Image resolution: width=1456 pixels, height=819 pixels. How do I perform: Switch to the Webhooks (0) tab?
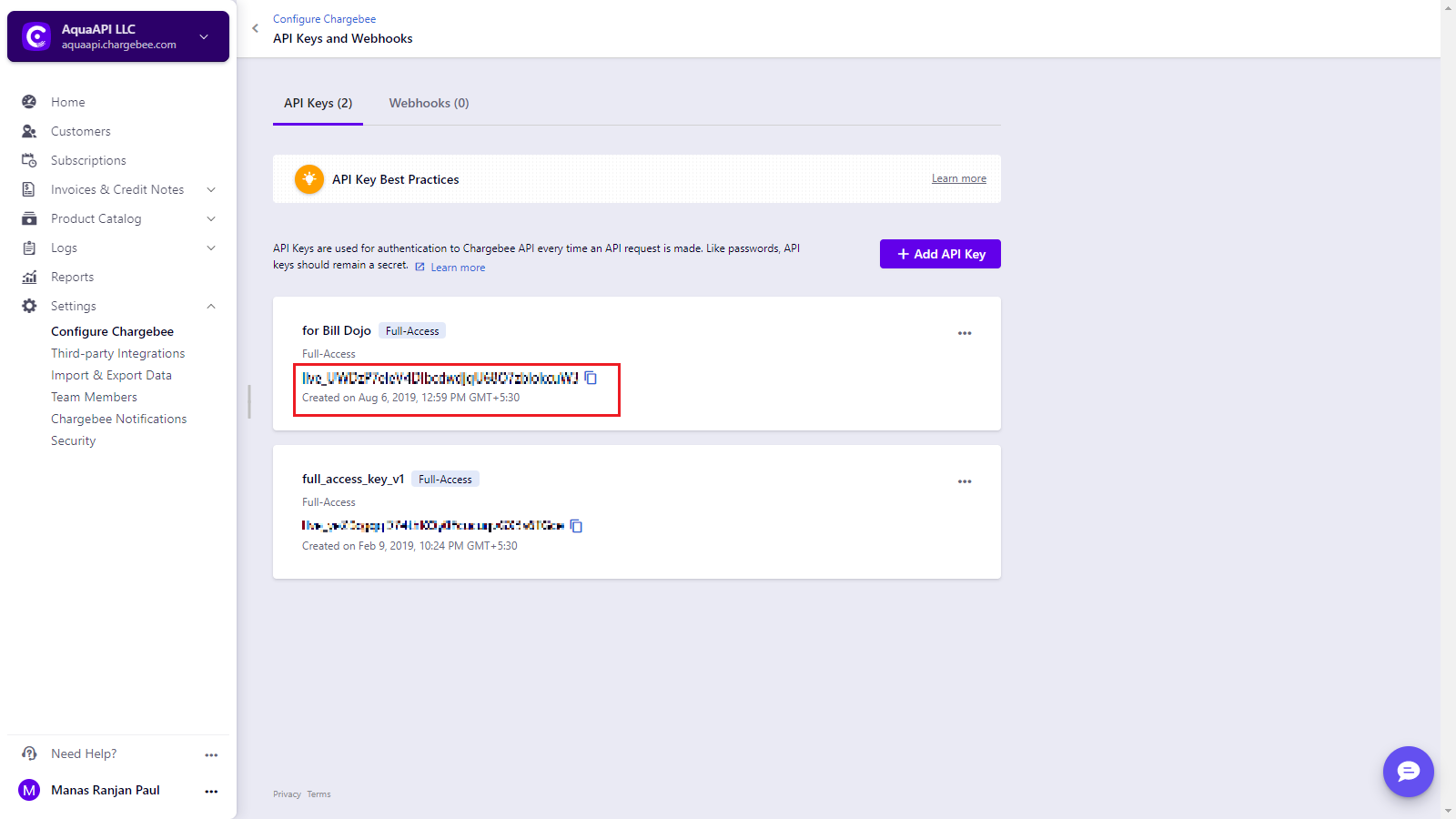click(x=429, y=103)
